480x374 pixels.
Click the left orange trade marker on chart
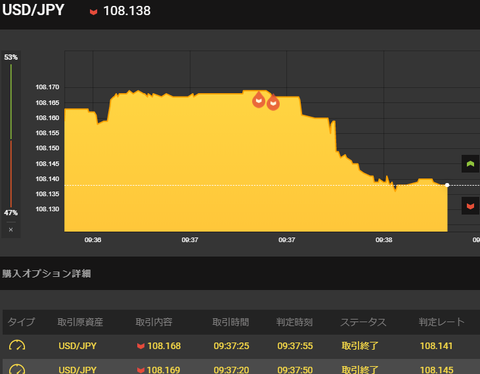click(x=259, y=100)
